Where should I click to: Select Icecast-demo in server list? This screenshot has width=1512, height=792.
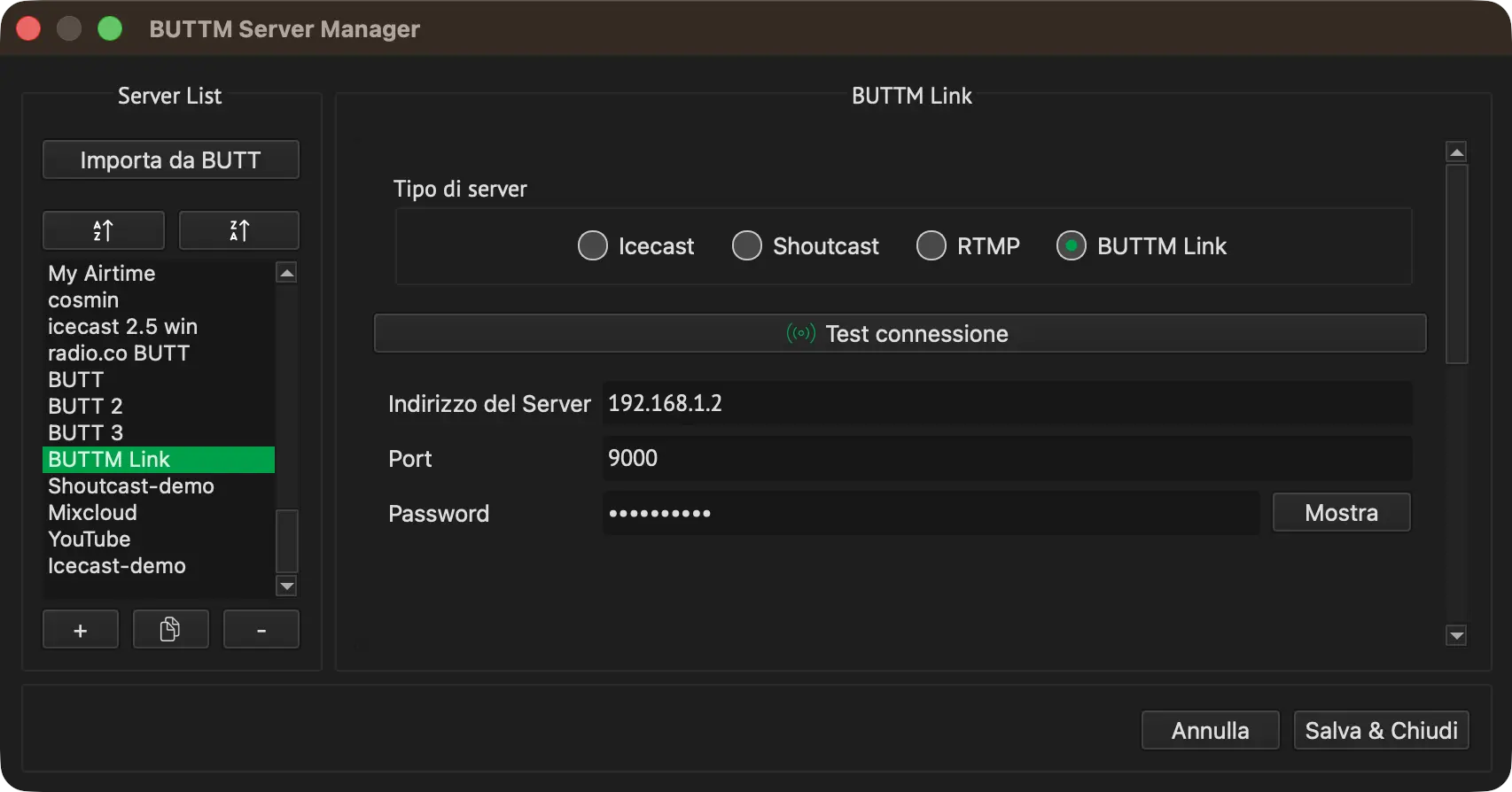[x=159, y=566]
